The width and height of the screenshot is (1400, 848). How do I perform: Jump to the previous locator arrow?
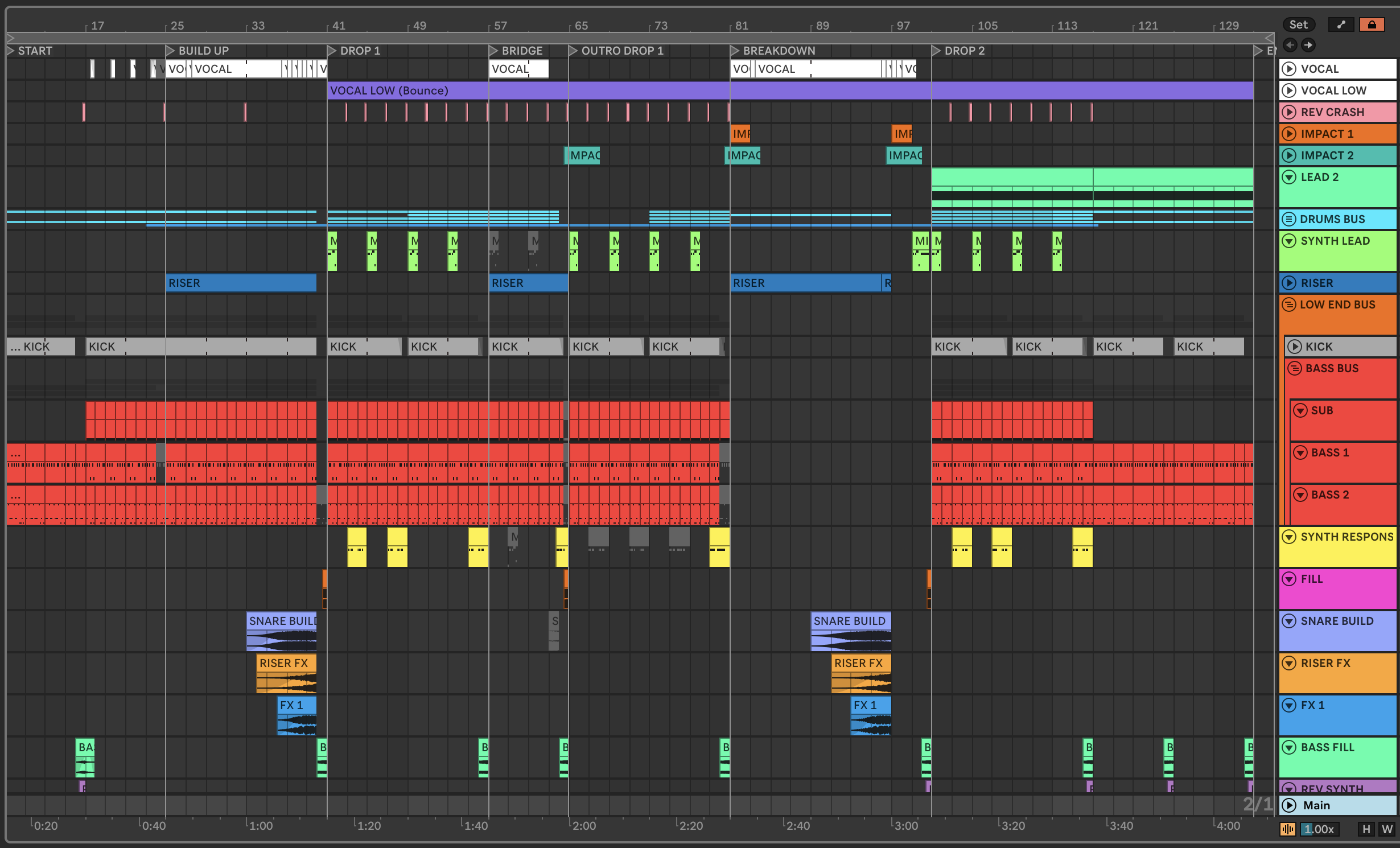(x=1290, y=45)
